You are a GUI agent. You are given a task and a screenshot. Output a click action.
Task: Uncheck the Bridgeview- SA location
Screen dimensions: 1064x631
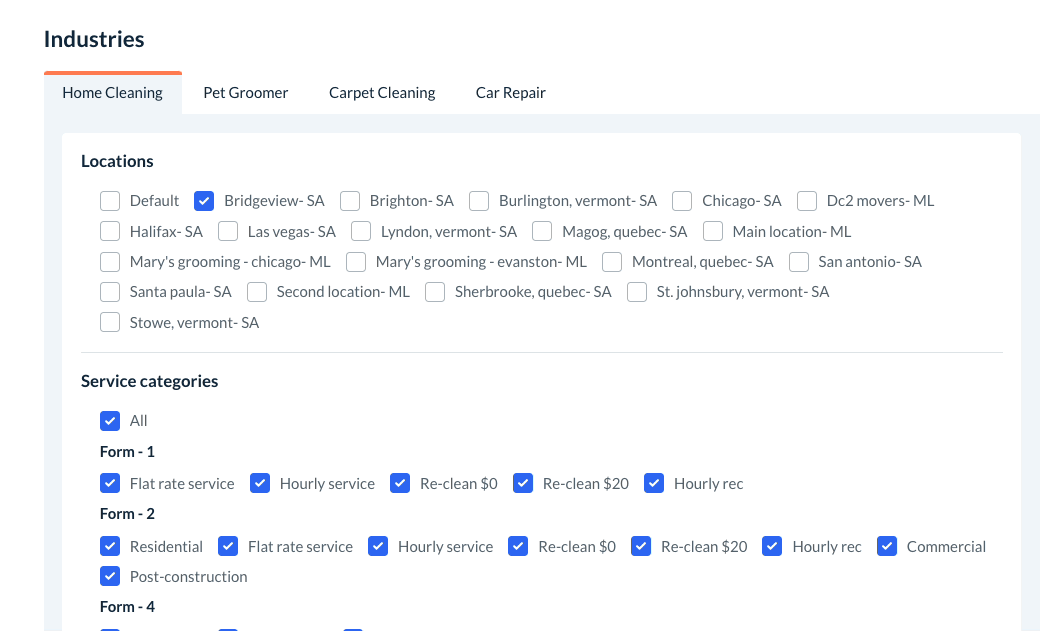click(204, 201)
